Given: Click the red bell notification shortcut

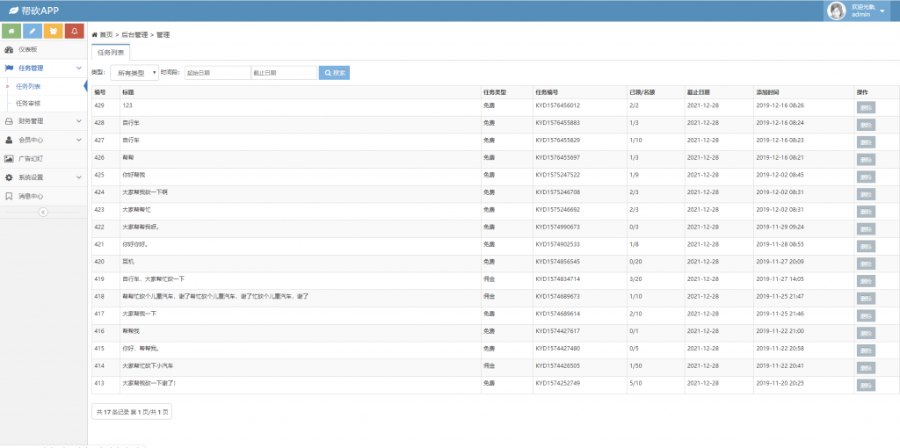Looking at the screenshot, I should [x=74, y=31].
